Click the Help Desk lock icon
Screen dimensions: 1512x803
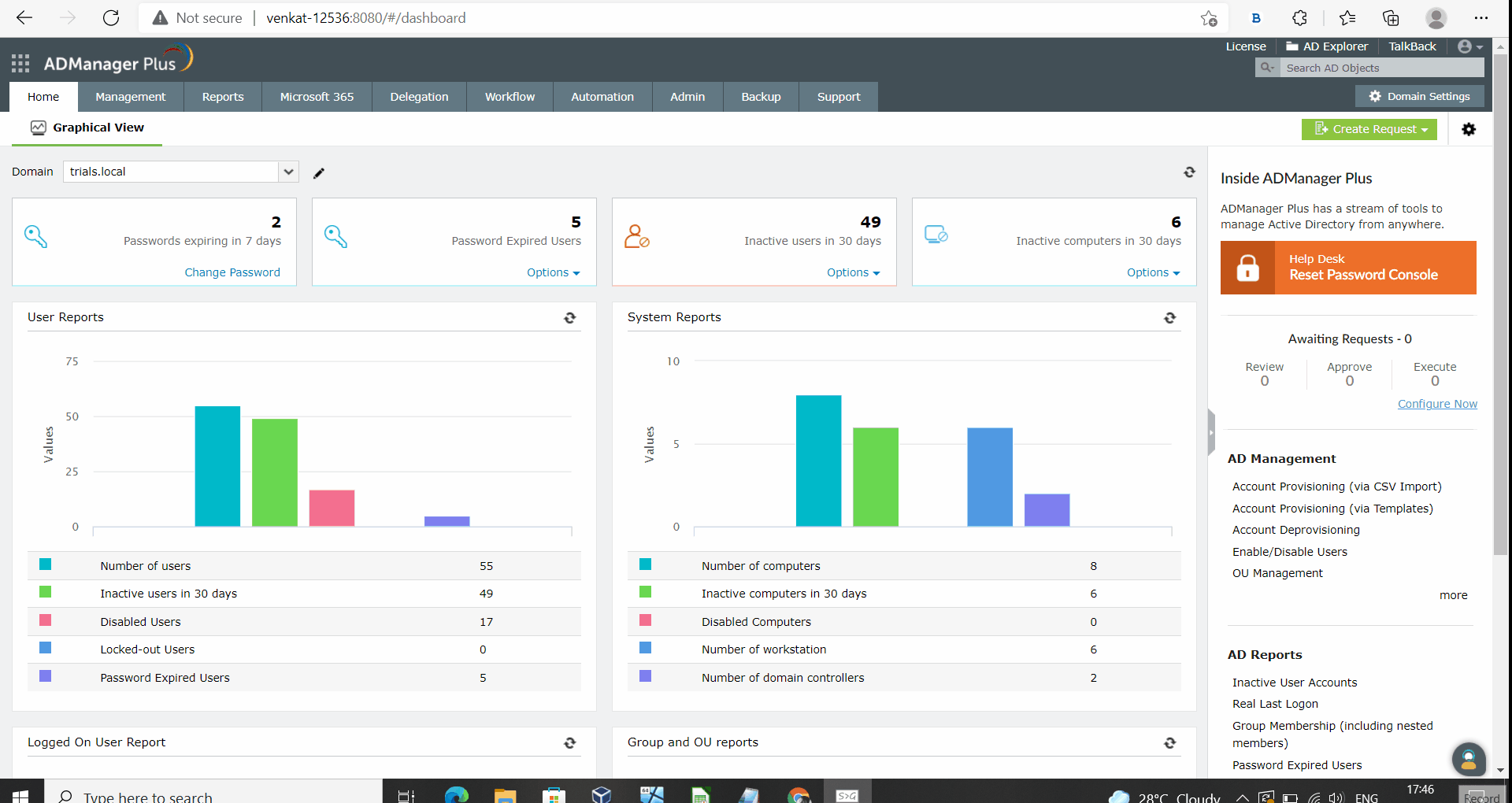click(x=1248, y=268)
